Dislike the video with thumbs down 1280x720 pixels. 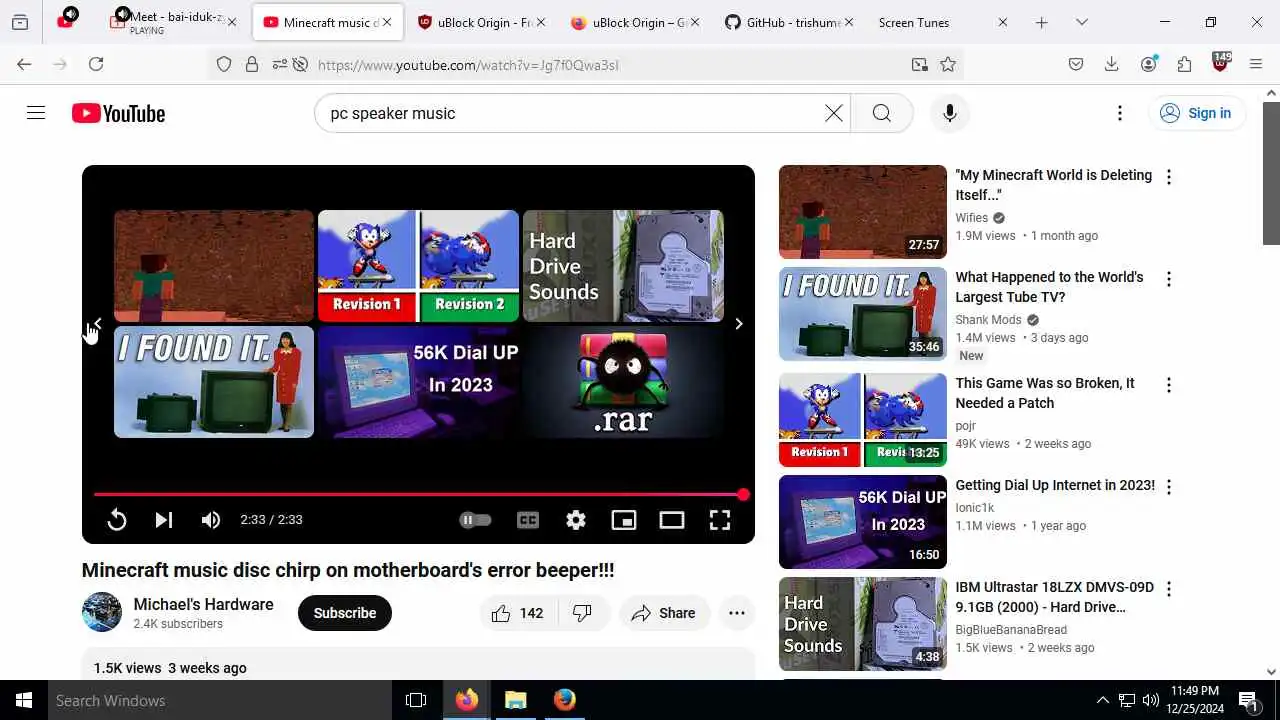pyautogui.click(x=583, y=613)
